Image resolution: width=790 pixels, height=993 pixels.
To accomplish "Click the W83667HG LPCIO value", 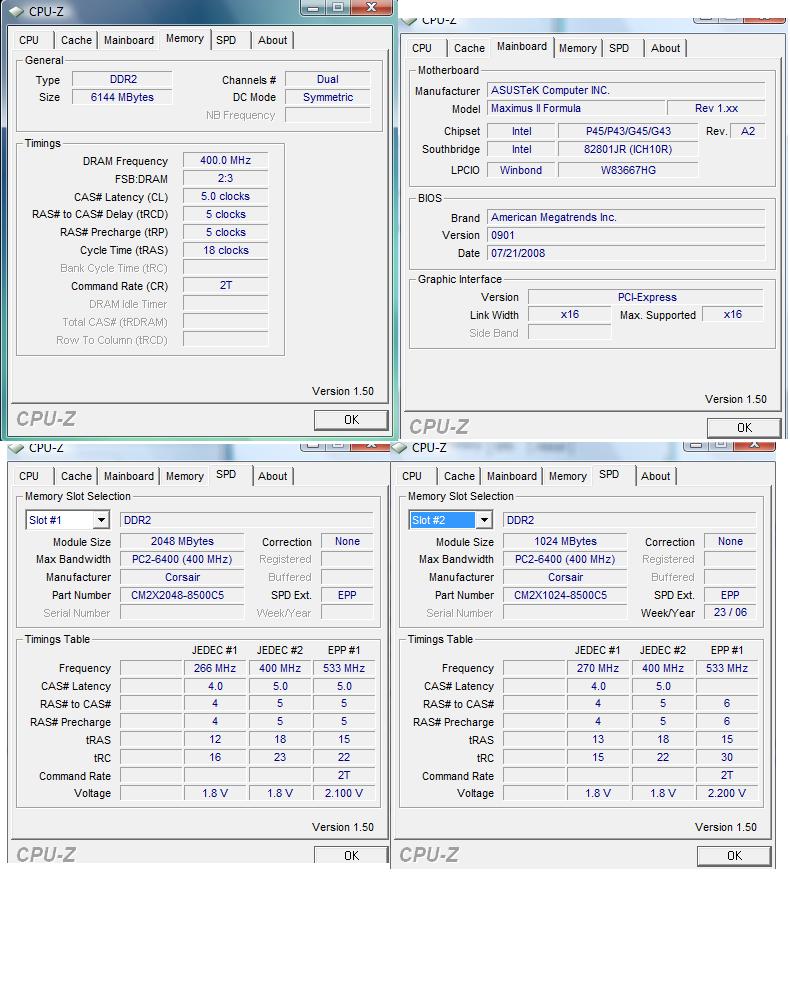I will tap(628, 170).
